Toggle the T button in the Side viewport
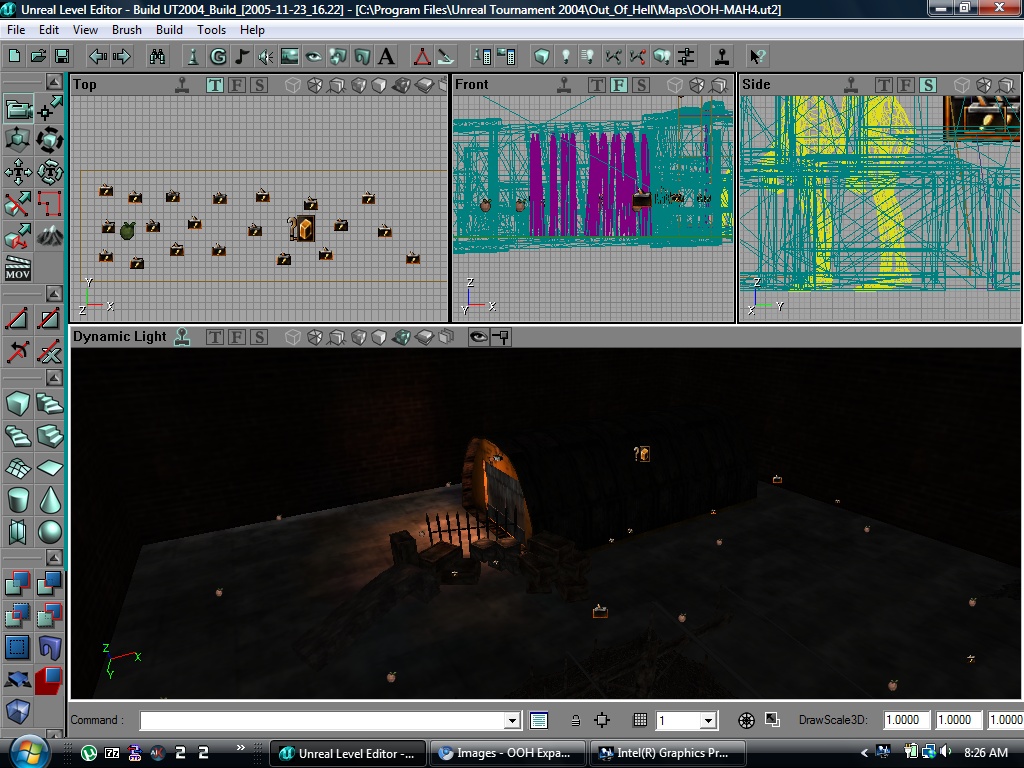Screen dimensions: 1024x768 tap(883, 85)
